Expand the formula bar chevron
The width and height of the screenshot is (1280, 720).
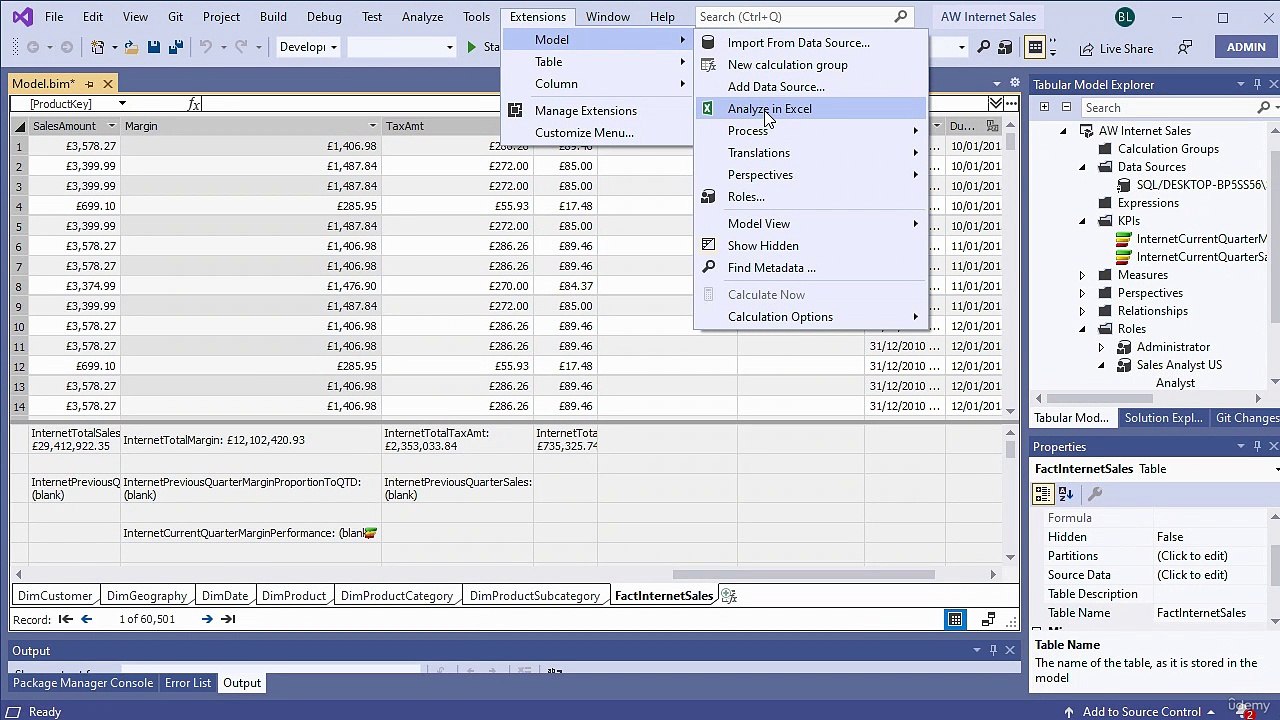(x=996, y=104)
